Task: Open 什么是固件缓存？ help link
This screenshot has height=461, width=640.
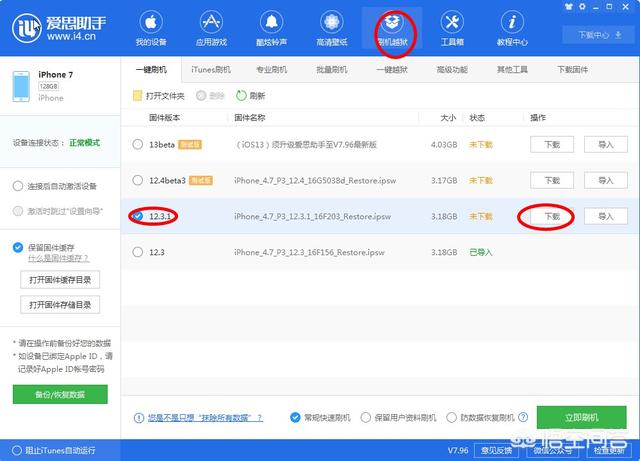Action: pyautogui.click(x=58, y=258)
